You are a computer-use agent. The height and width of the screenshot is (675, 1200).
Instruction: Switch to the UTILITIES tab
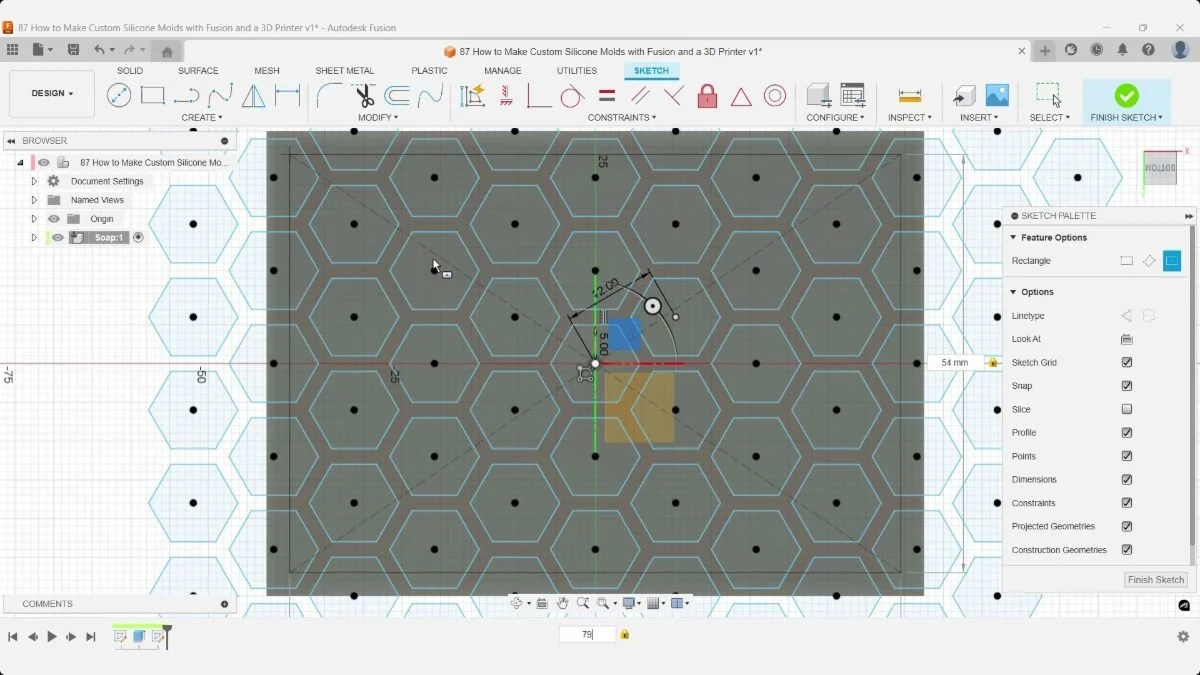point(577,71)
